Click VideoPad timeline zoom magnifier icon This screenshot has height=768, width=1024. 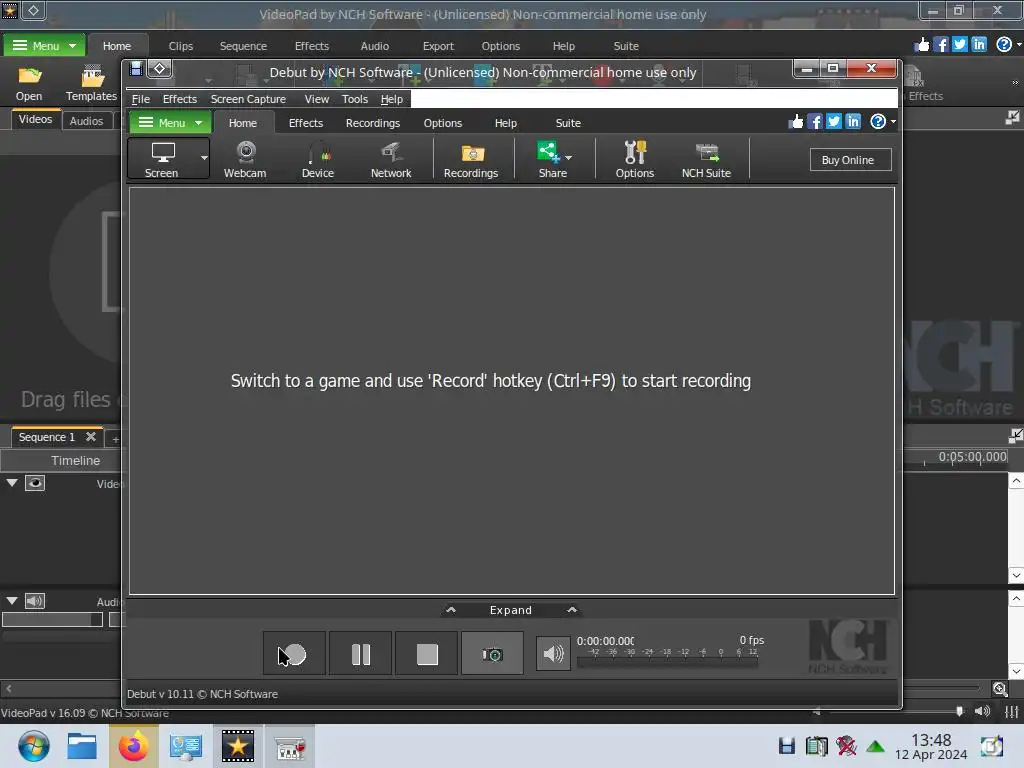coord(1000,688)
